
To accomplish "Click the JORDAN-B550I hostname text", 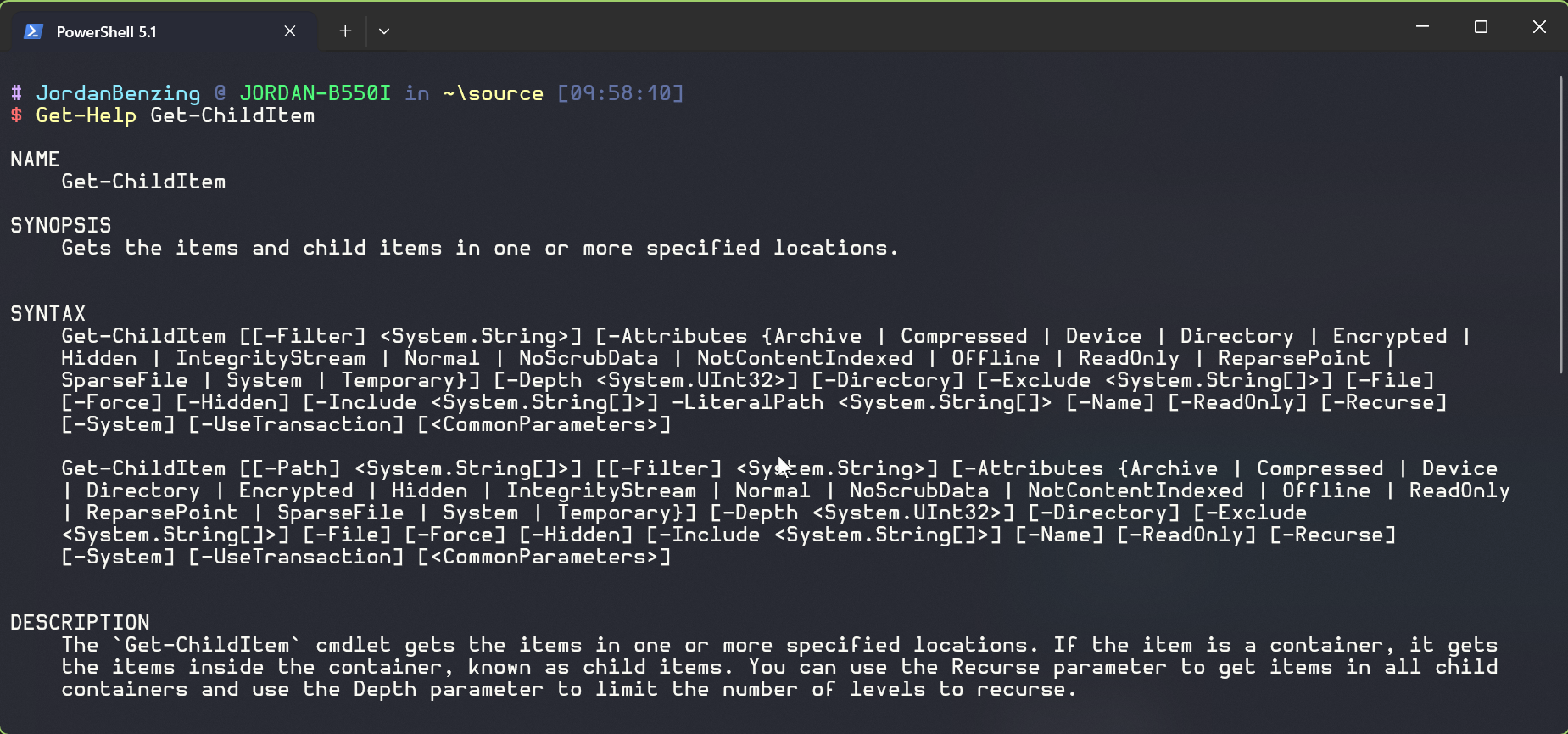I will tap(315, 93).
